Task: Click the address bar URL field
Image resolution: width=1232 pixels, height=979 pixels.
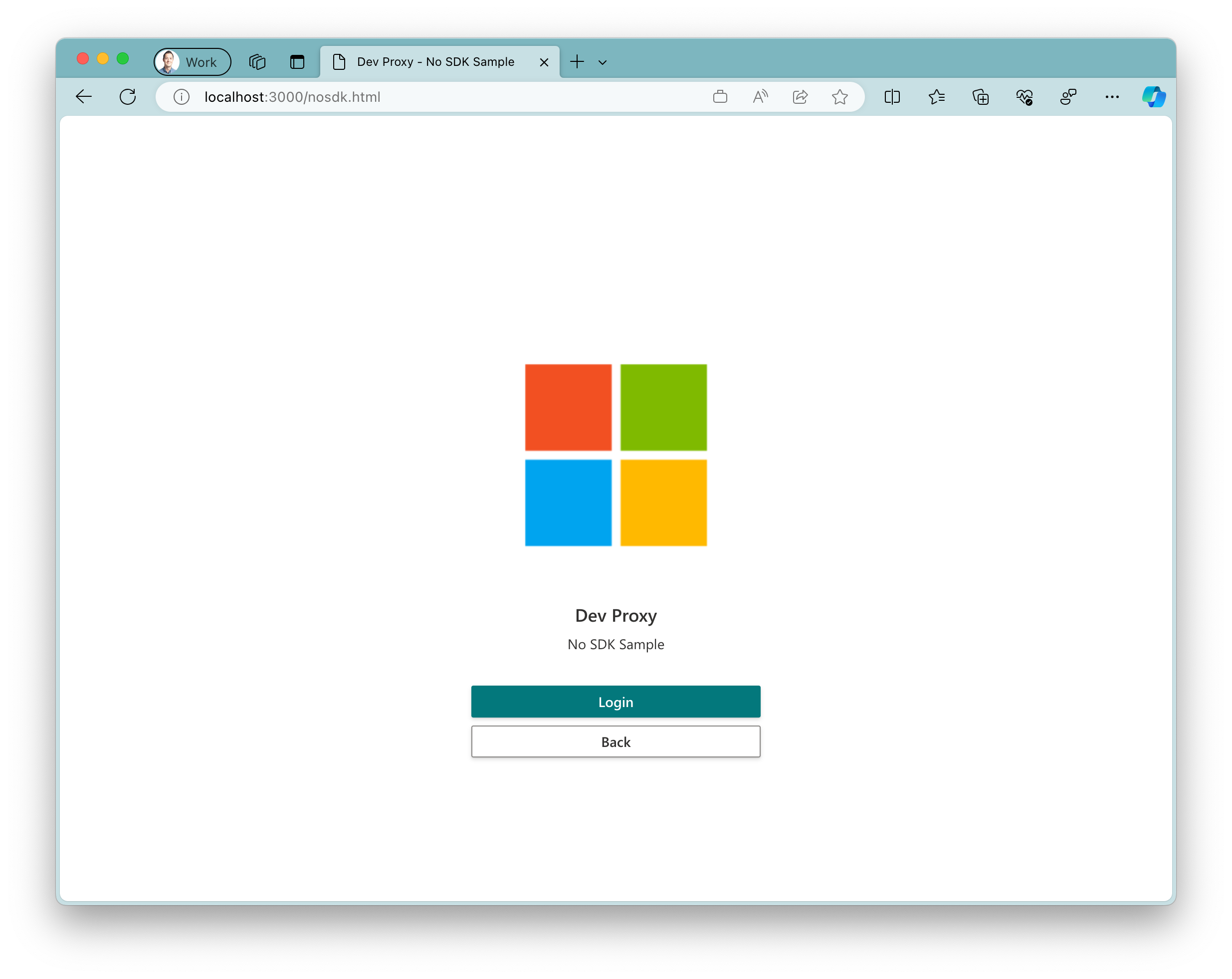Action: [448, 96]
